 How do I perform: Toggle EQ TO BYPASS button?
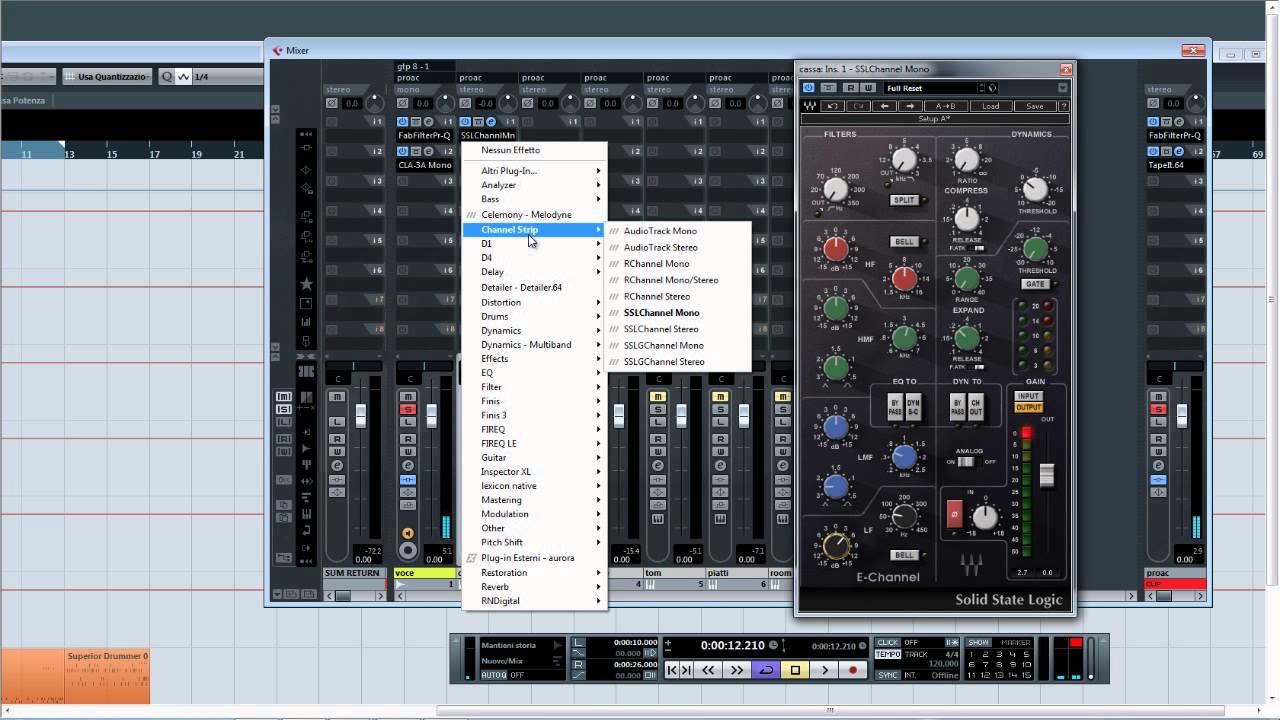click(897, 407)
